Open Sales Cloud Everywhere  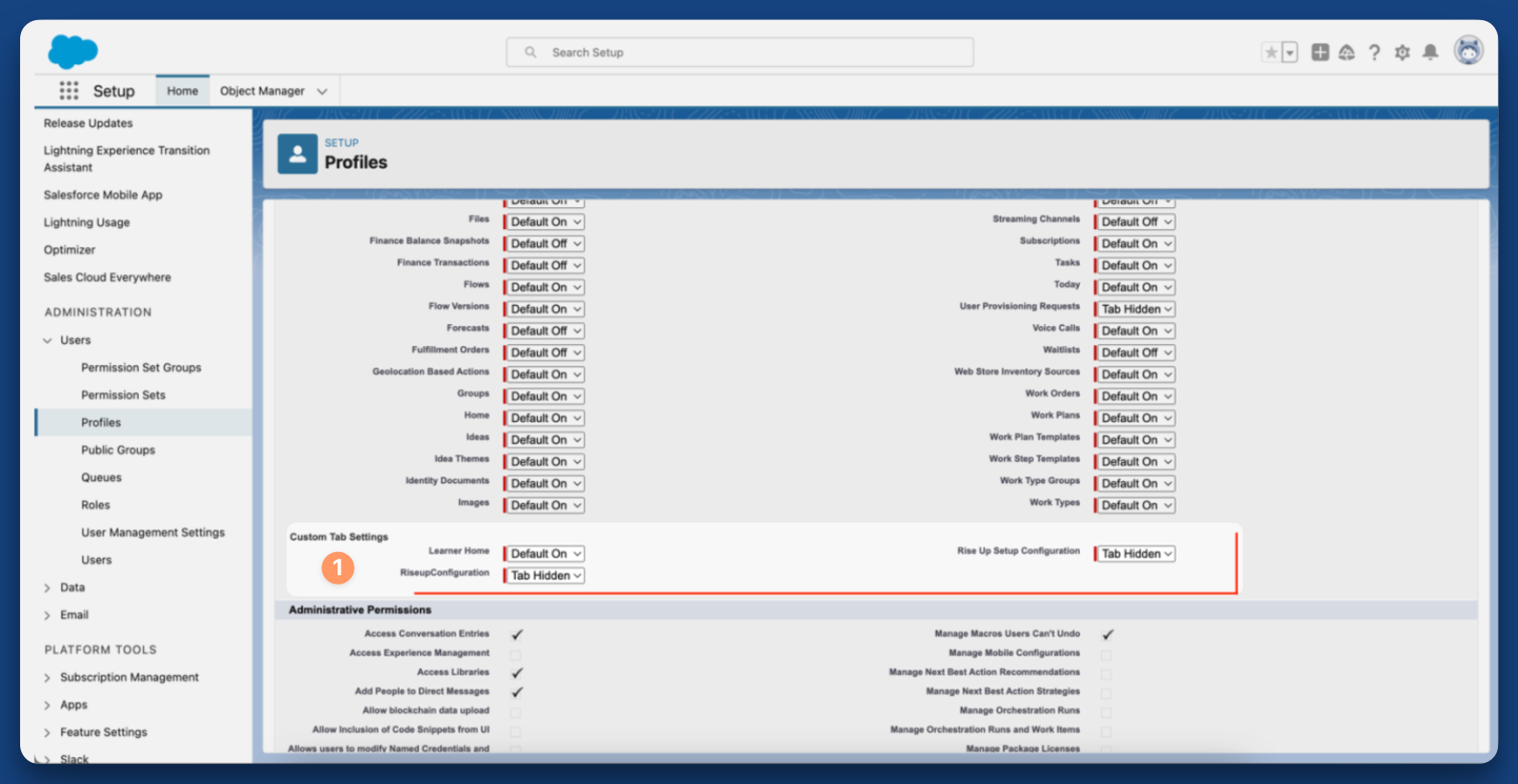pos(107,278)
